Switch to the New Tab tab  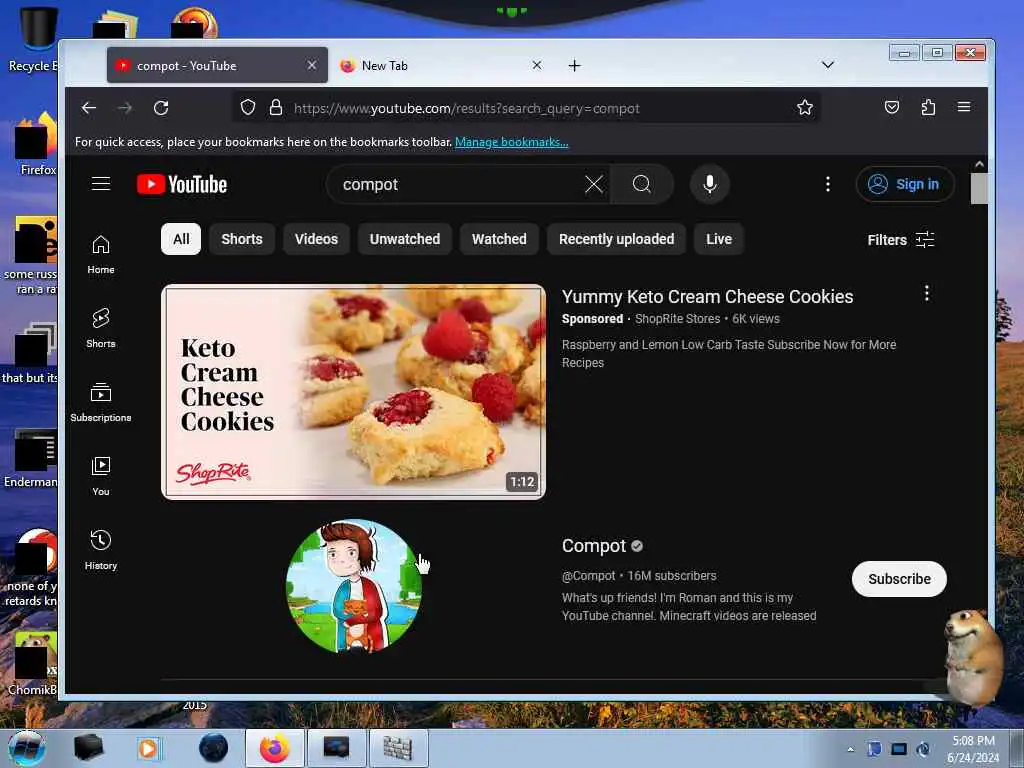[441, 65]
